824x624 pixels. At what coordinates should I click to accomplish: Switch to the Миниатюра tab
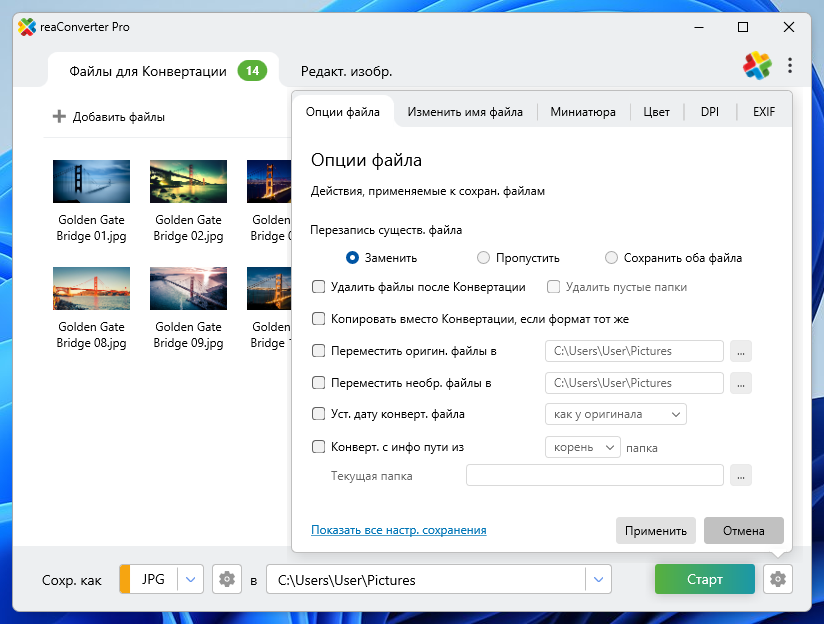tap(583, 112)
